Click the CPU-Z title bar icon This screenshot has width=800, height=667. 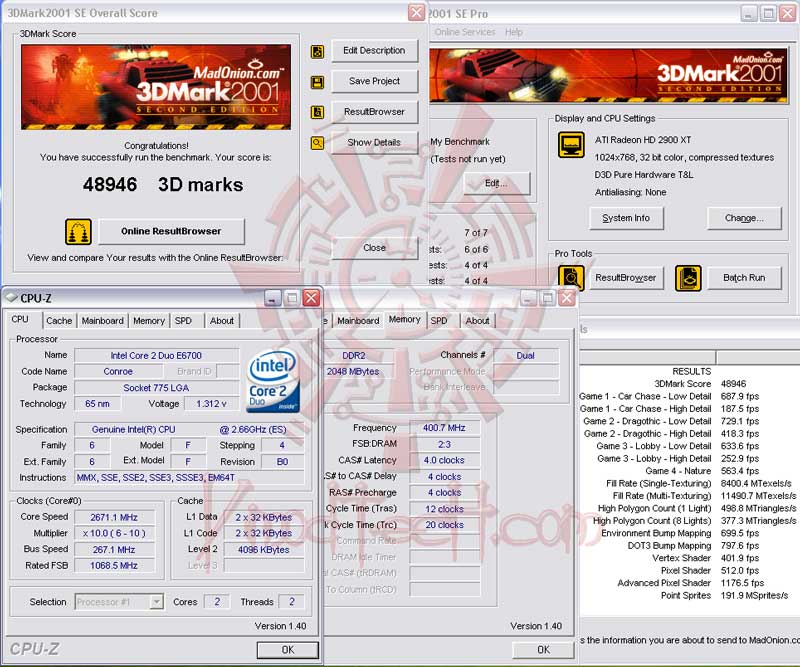[x=11, y=298]
